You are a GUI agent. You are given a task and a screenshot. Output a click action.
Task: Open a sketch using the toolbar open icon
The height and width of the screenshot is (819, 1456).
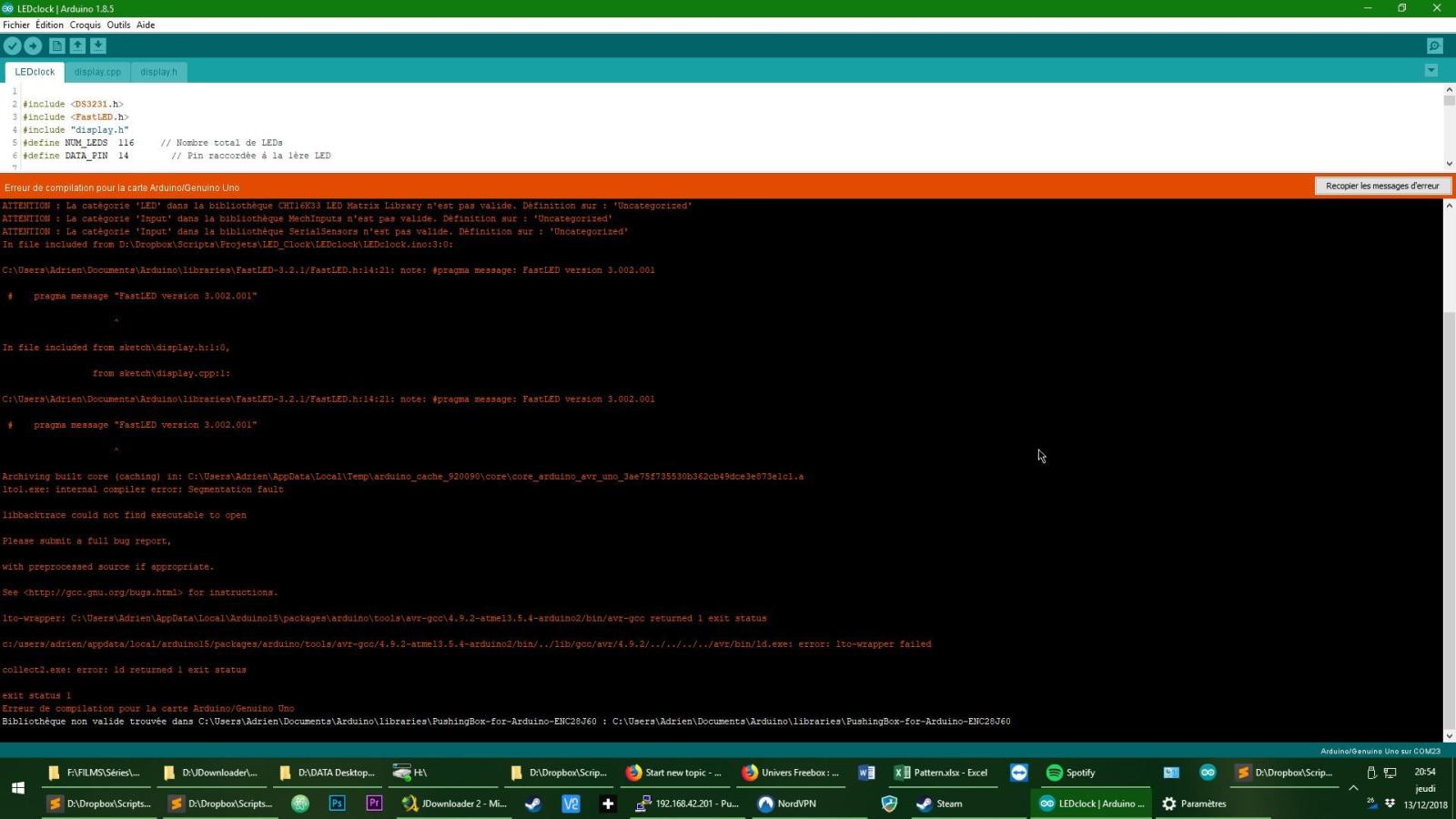tap(77, 45)
